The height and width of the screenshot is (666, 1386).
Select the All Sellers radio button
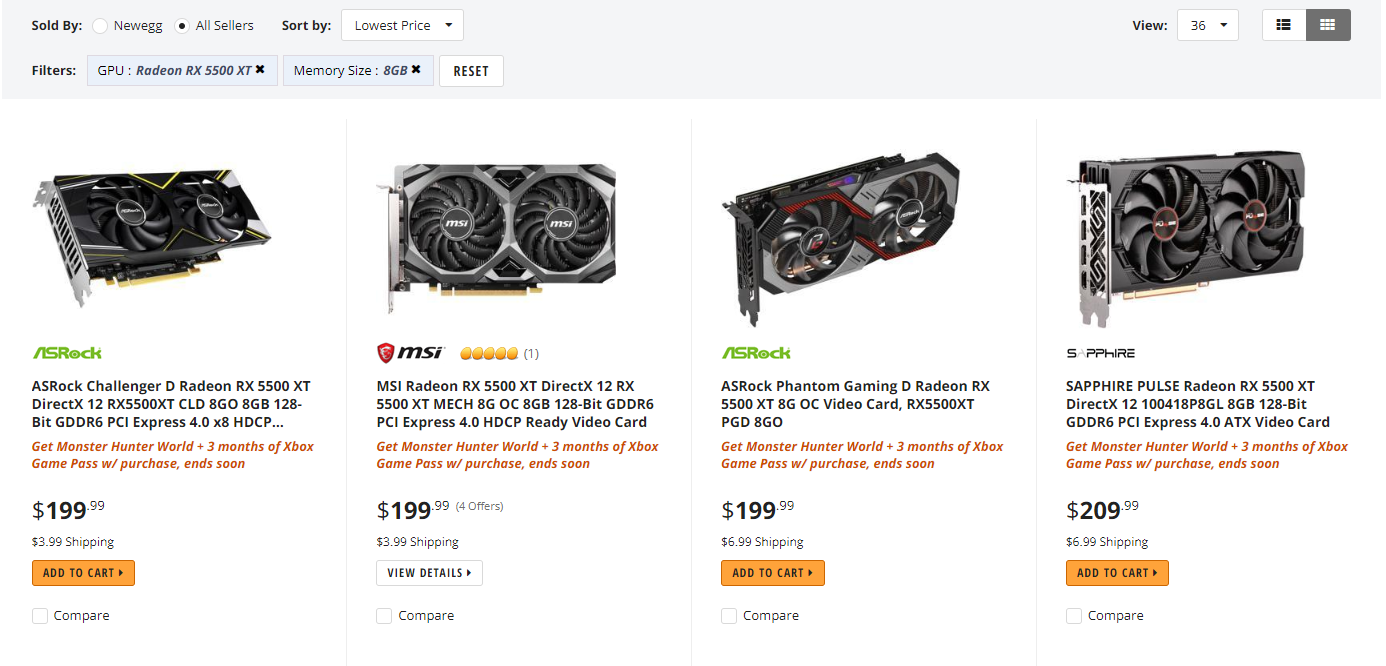pos(182,26)
